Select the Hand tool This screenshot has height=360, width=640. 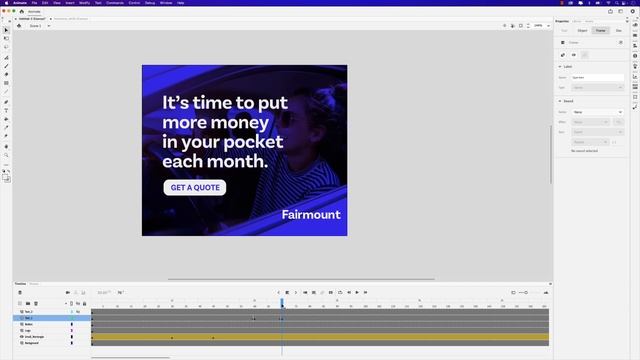(6, 146)
